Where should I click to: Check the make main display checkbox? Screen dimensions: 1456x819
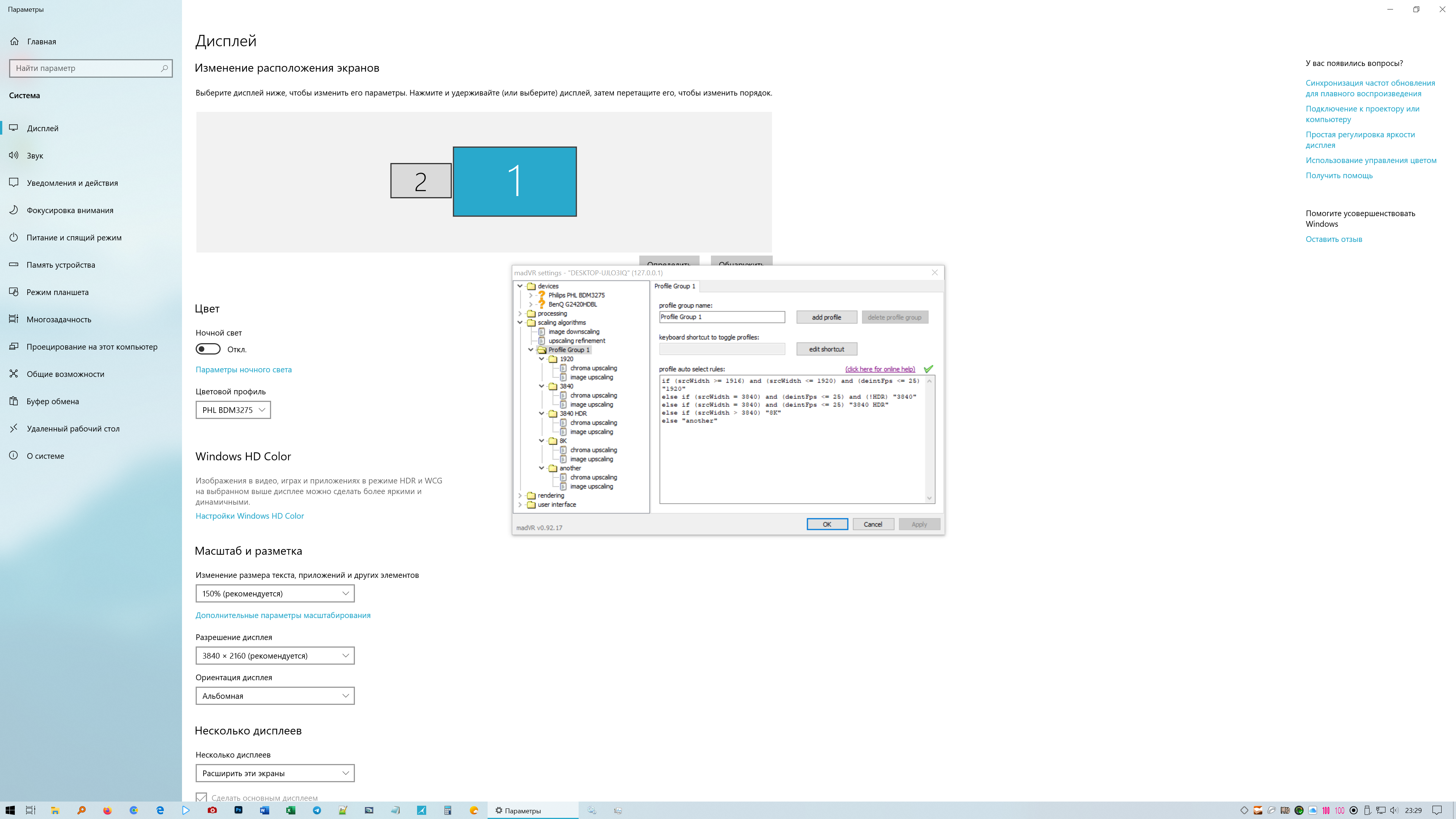click(201, 797)
